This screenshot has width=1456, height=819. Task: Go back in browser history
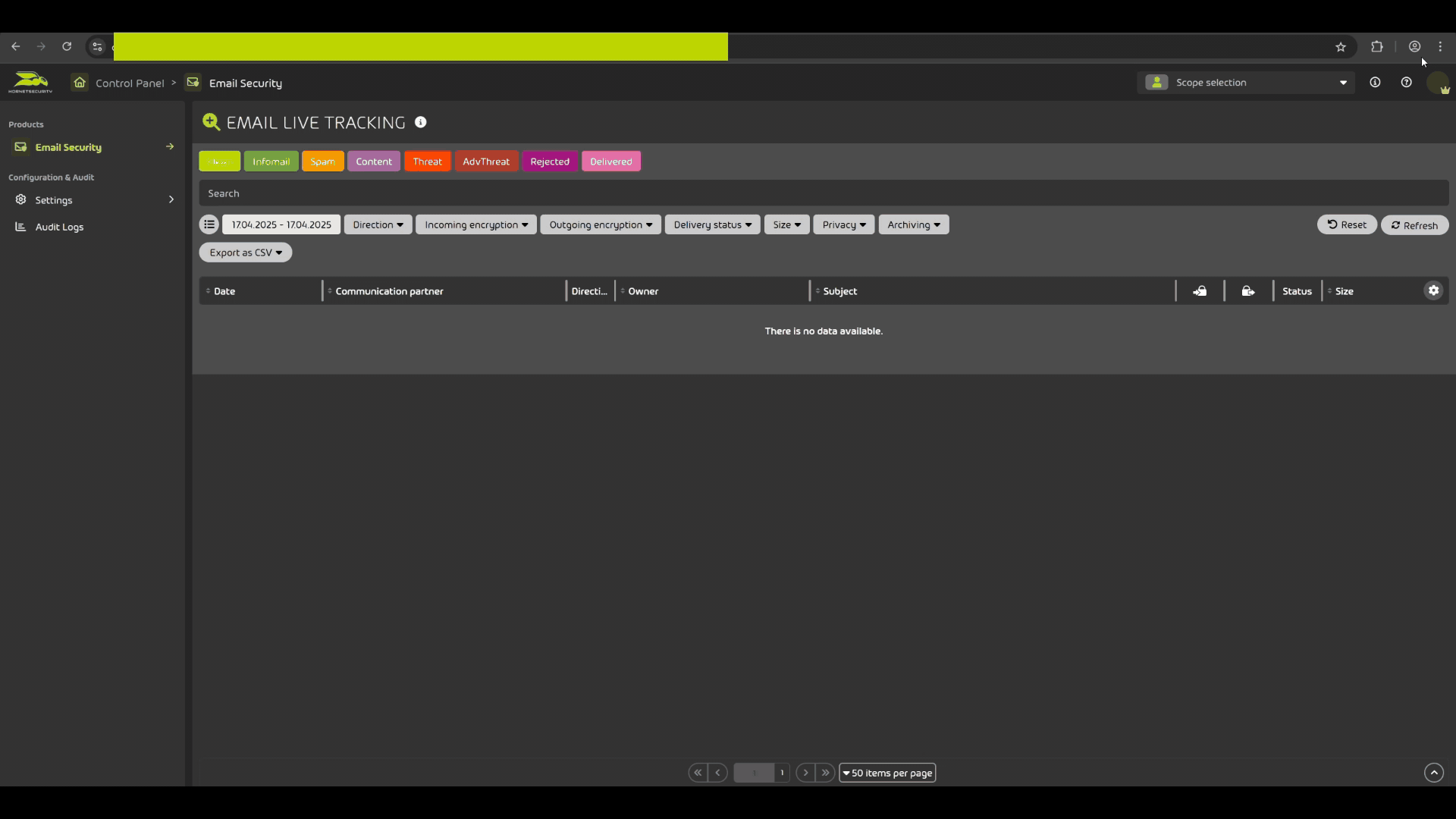click(x=15, y=47)
